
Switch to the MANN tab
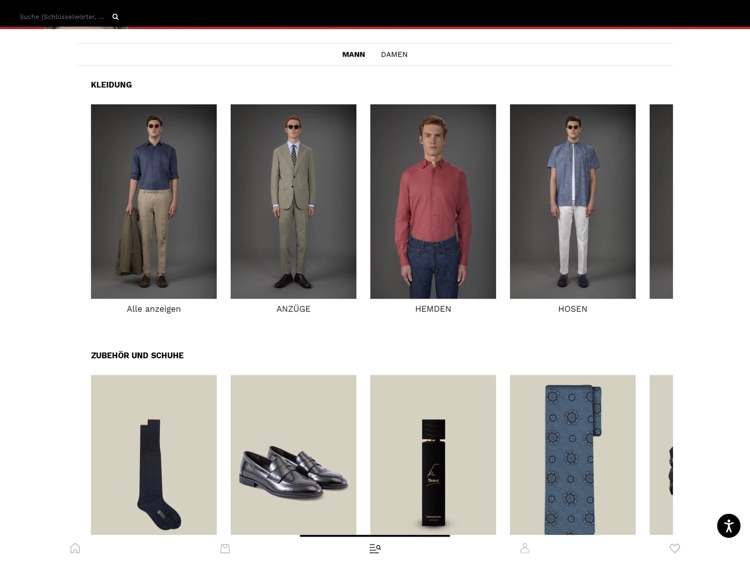(x=353, y=55)
